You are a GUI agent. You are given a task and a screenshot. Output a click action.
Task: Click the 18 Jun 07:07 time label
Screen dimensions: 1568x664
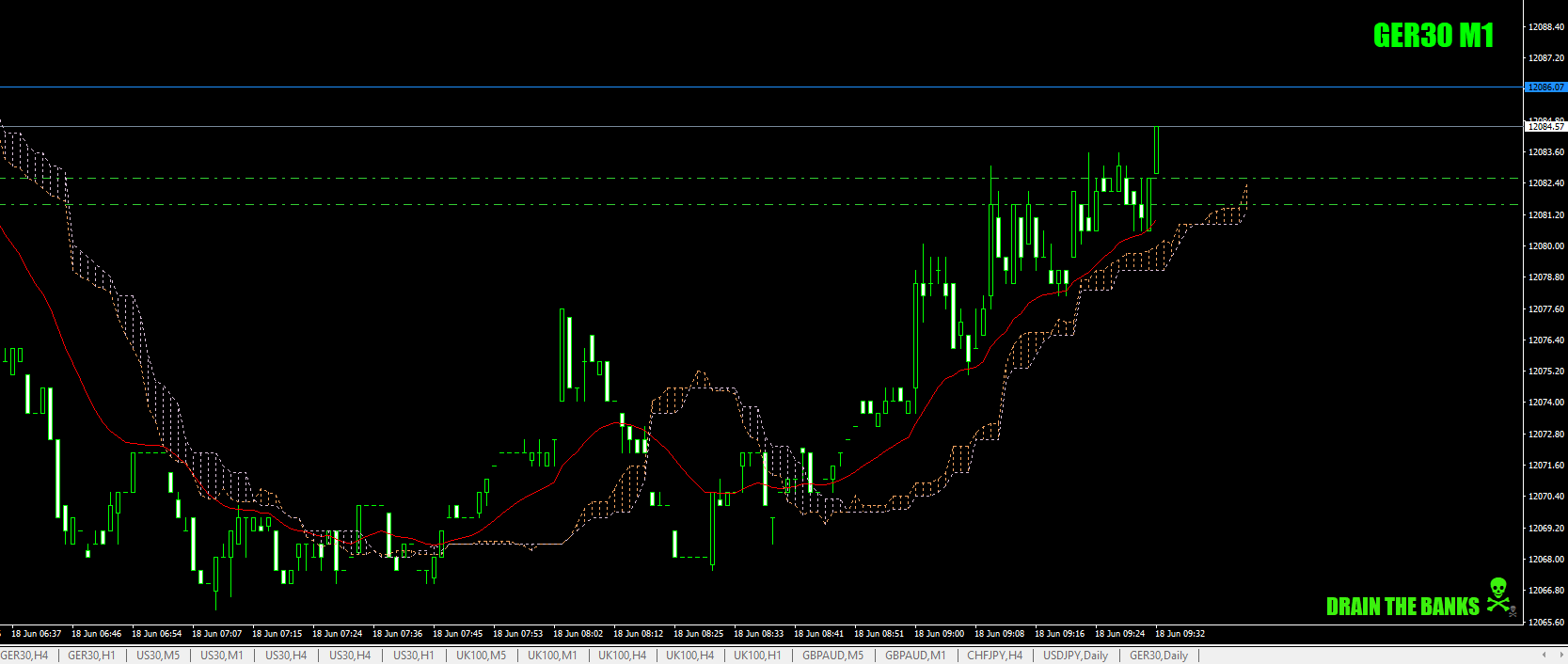[216, 634]
